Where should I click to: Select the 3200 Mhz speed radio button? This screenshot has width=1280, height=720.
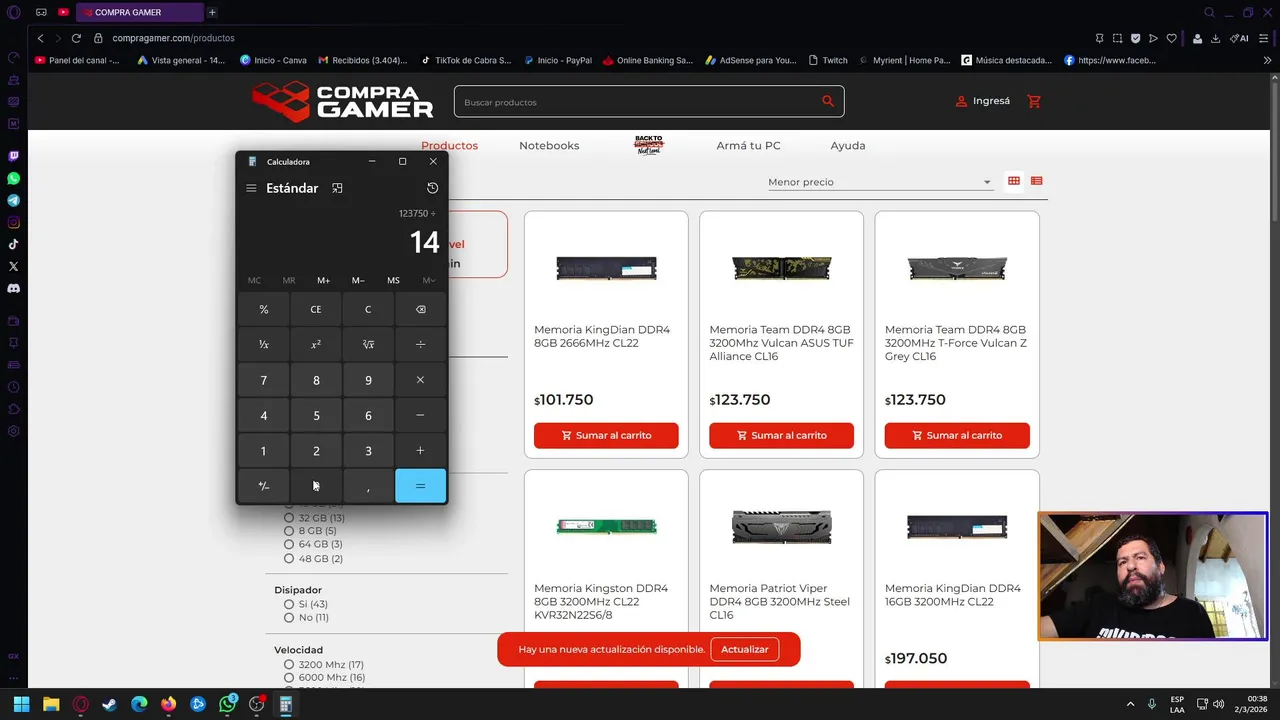[289, 664]
